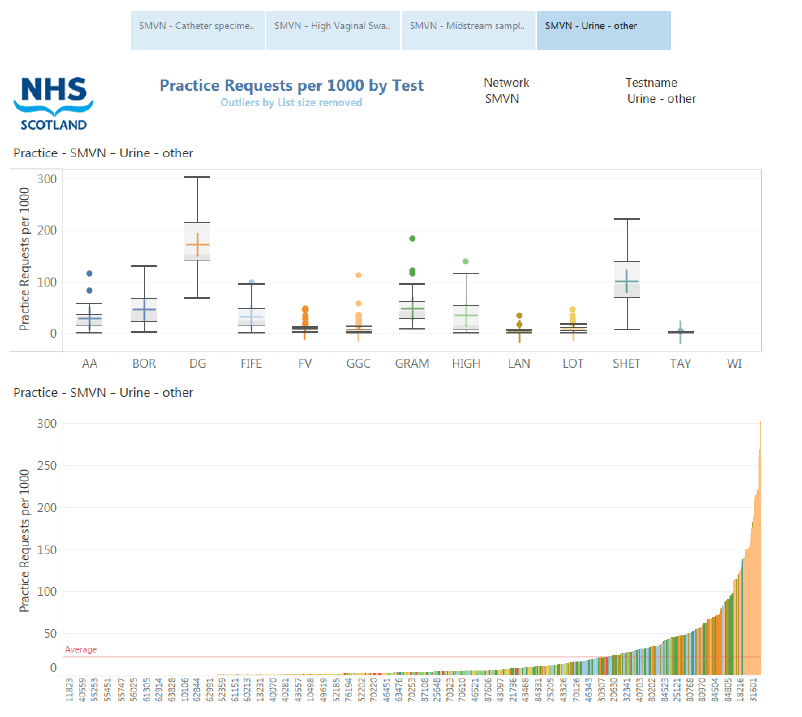Select the FIFE axis label
802x717 pixels.
[x=251, y=364]
